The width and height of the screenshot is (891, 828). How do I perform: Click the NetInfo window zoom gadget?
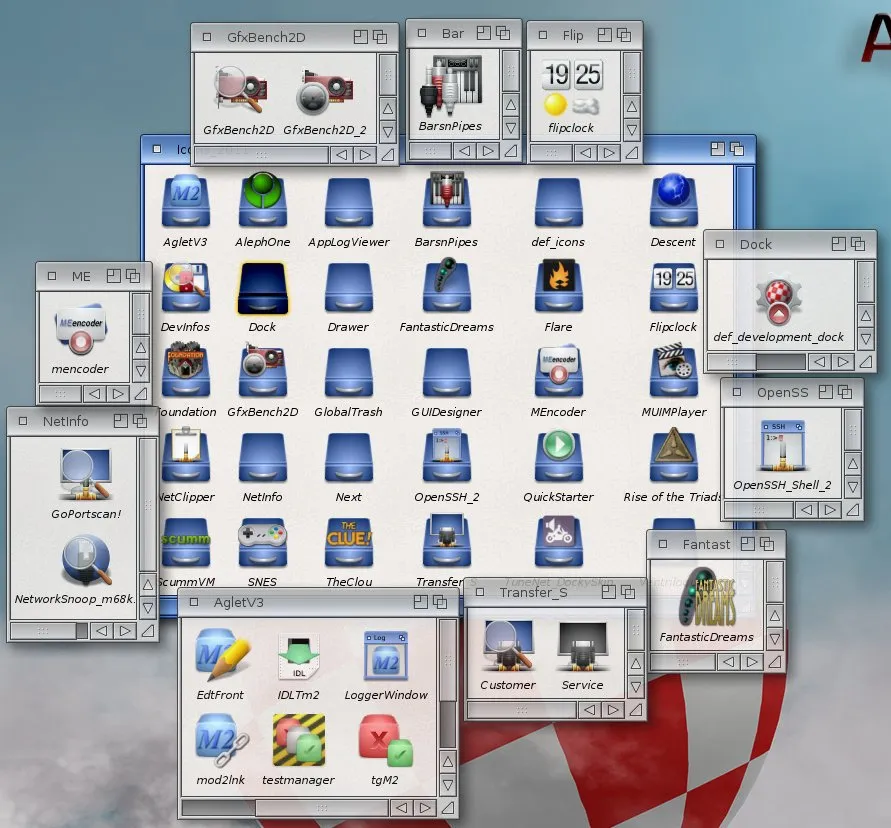[120, 421]
